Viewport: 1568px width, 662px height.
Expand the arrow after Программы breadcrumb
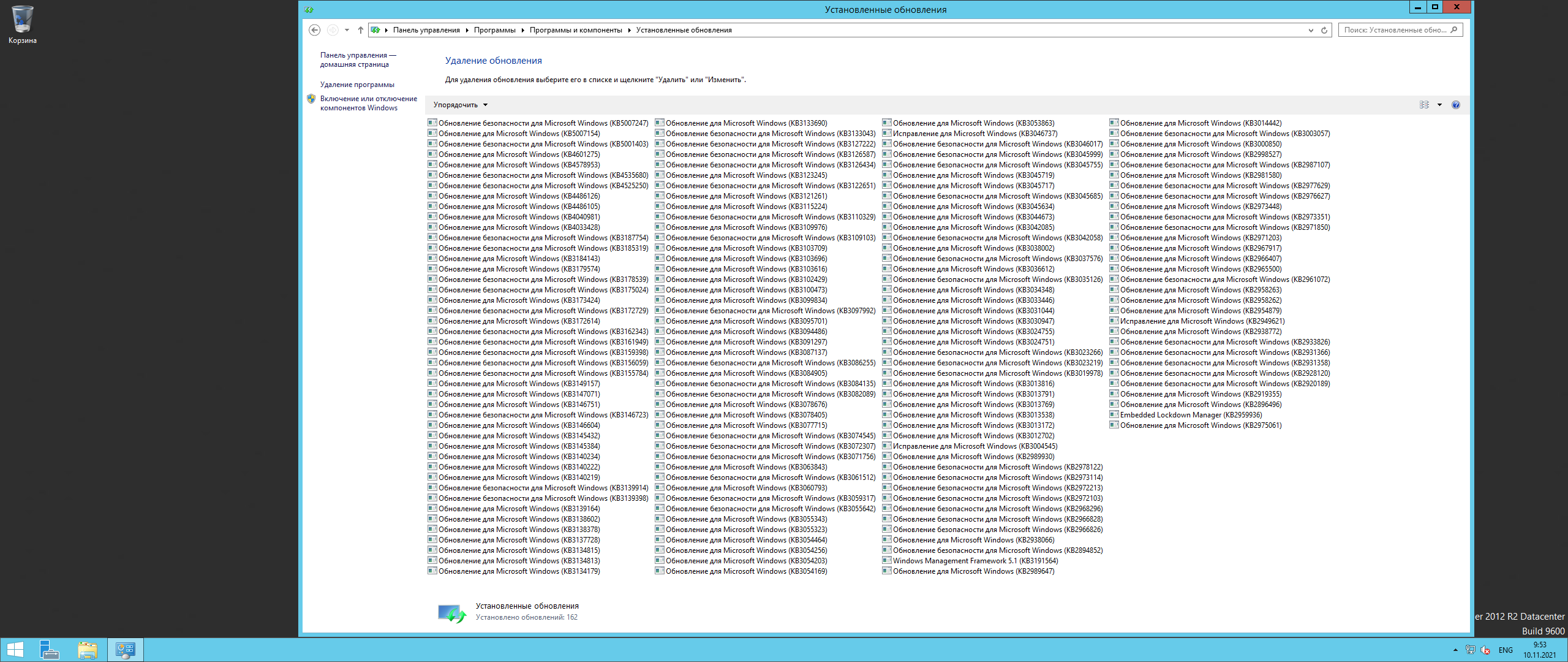coord(523,30)
